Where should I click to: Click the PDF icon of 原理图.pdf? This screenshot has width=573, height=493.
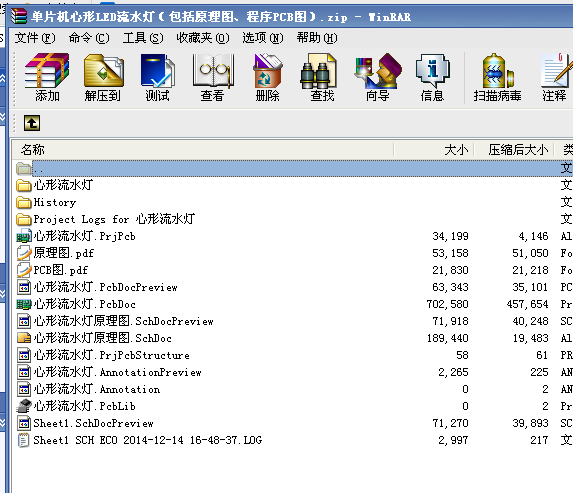[x=24, y=253]
